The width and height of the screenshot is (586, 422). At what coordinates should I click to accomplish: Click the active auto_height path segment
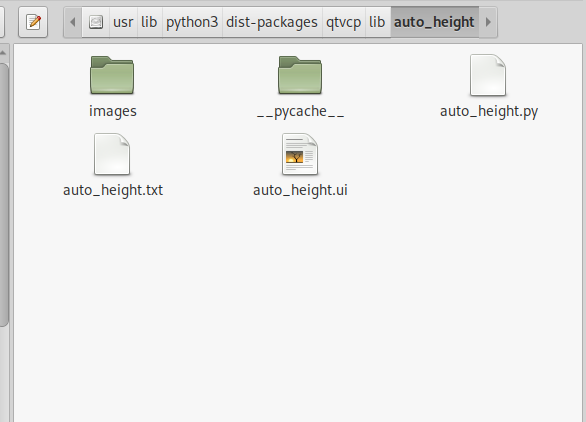tap(435, 22)
